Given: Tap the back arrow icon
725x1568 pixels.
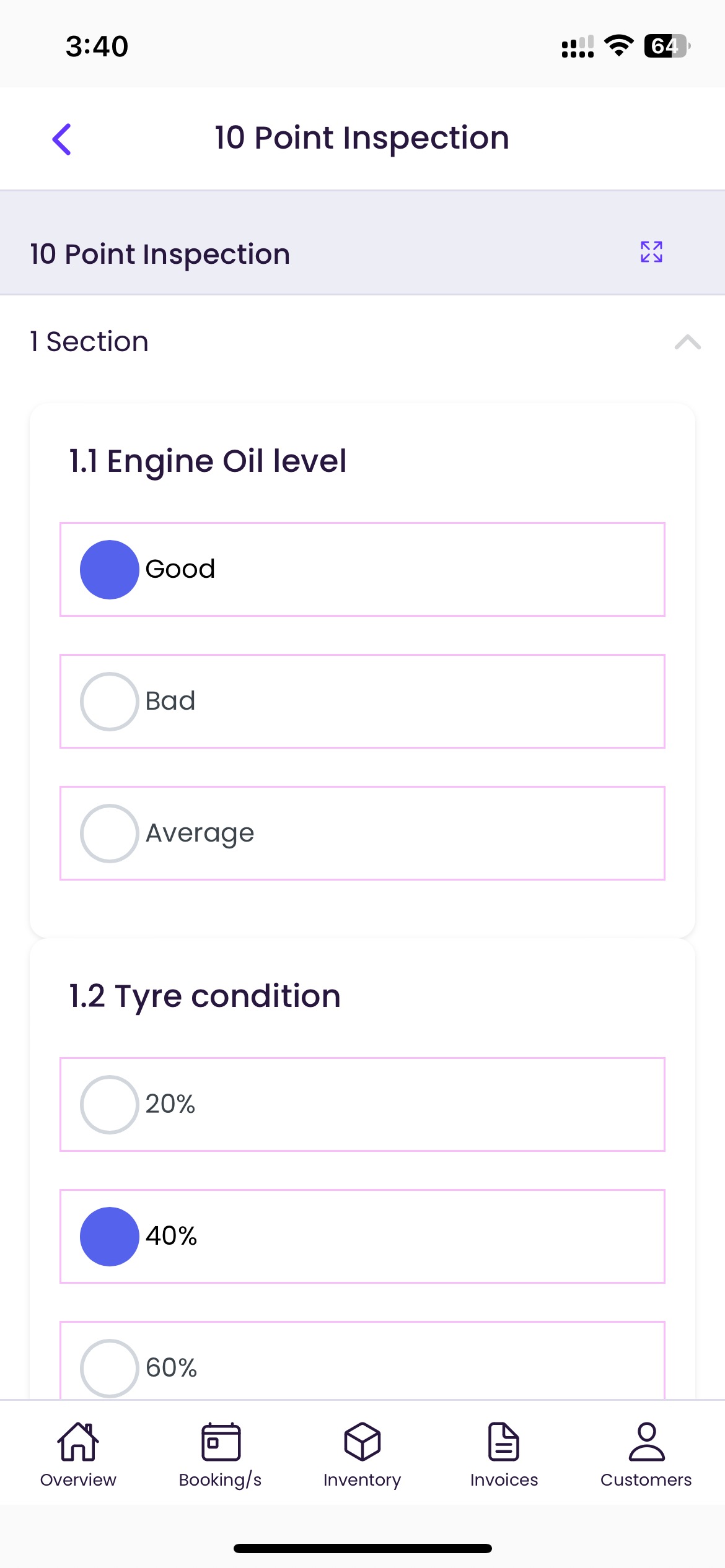Looking at the screenshot, I should pos(62,139).
